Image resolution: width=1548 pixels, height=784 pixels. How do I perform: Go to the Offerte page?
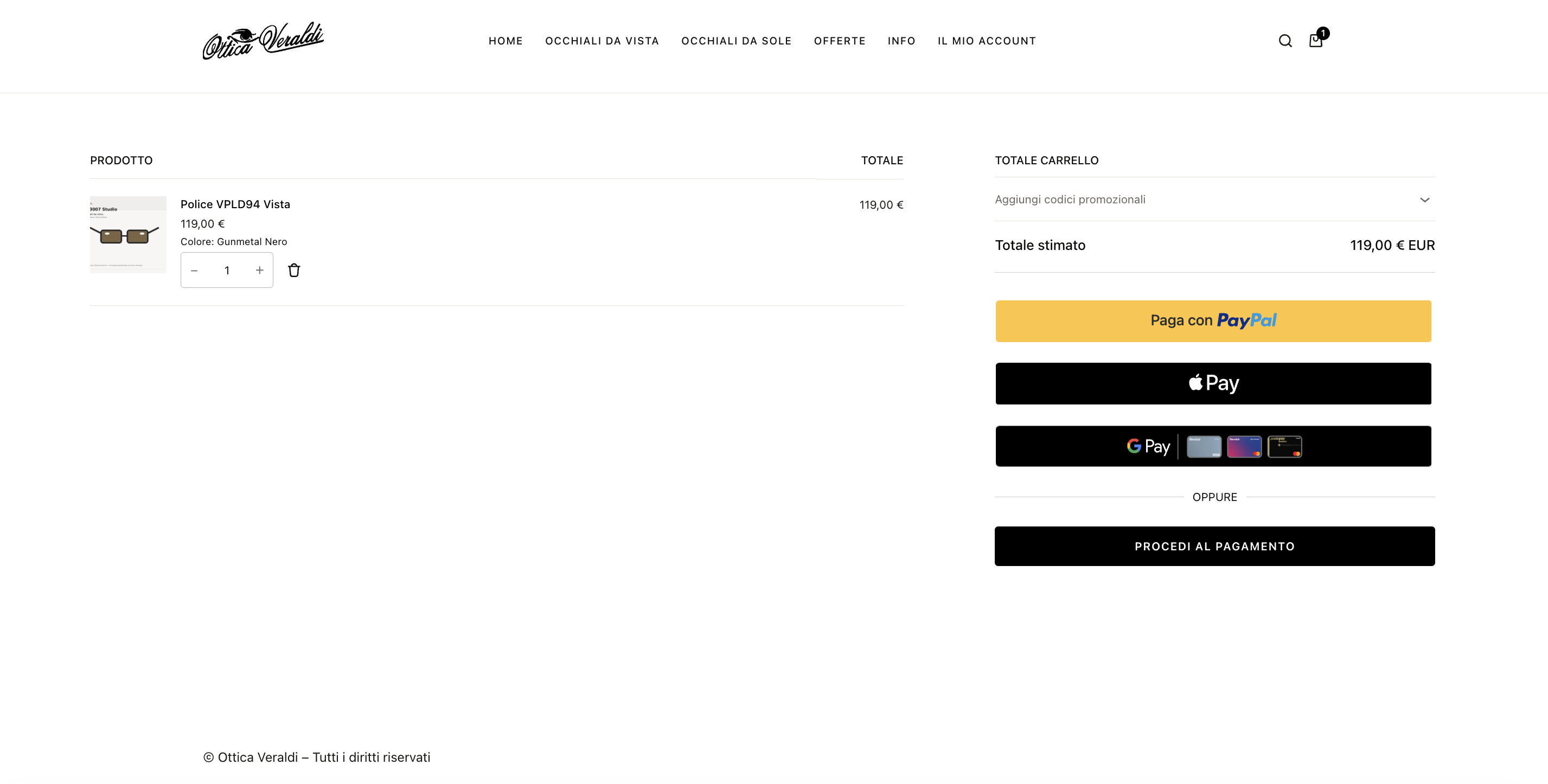pos(840,41)
